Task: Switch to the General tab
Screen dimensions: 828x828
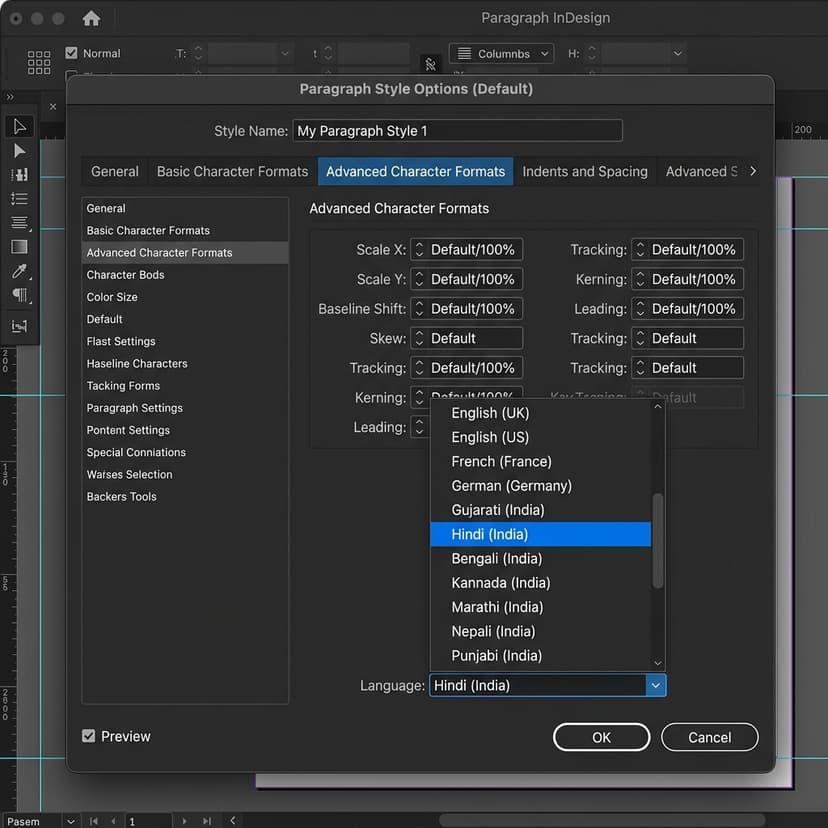Action: 115,172
